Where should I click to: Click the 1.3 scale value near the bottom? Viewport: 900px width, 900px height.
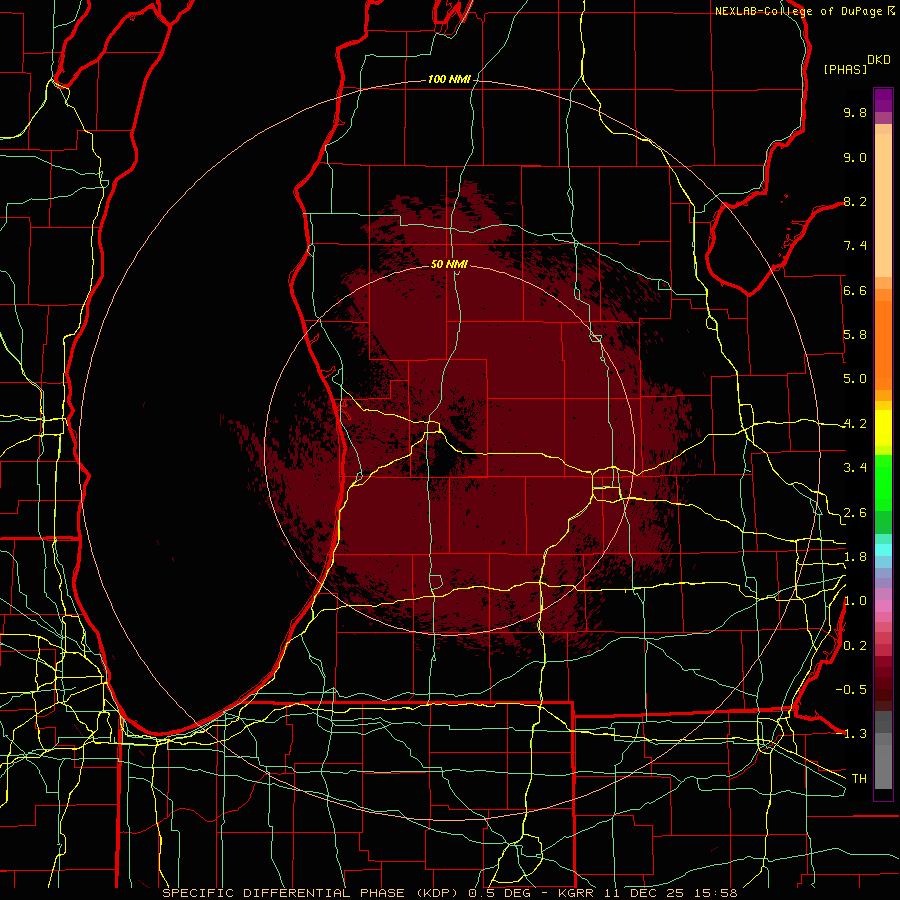[855, 734]
